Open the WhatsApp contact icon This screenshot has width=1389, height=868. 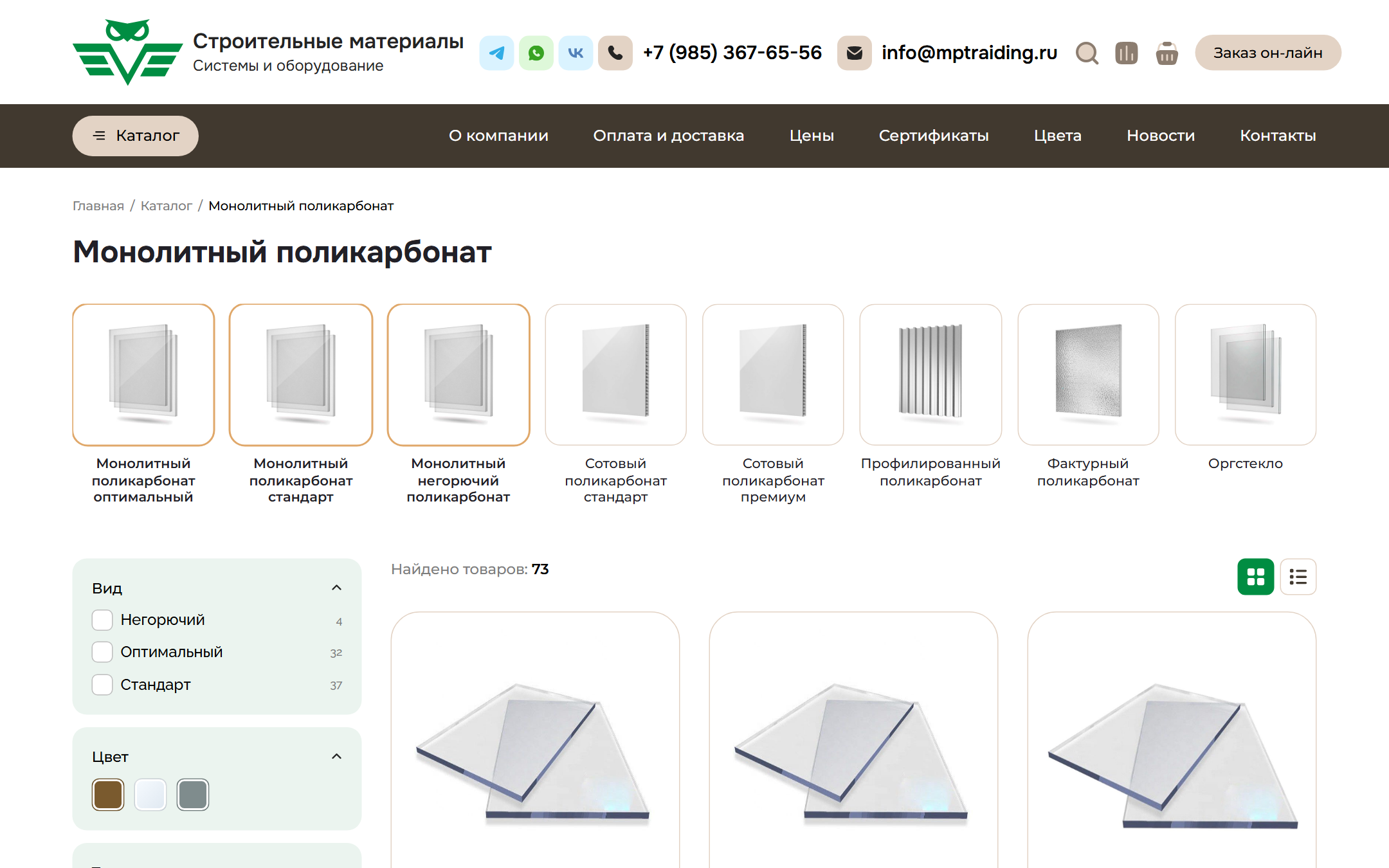tap(536, 53)
